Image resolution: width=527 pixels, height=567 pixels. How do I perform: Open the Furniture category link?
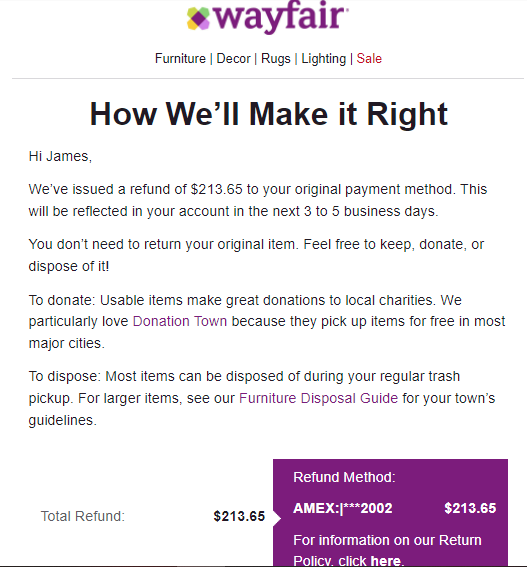[180, 59]
